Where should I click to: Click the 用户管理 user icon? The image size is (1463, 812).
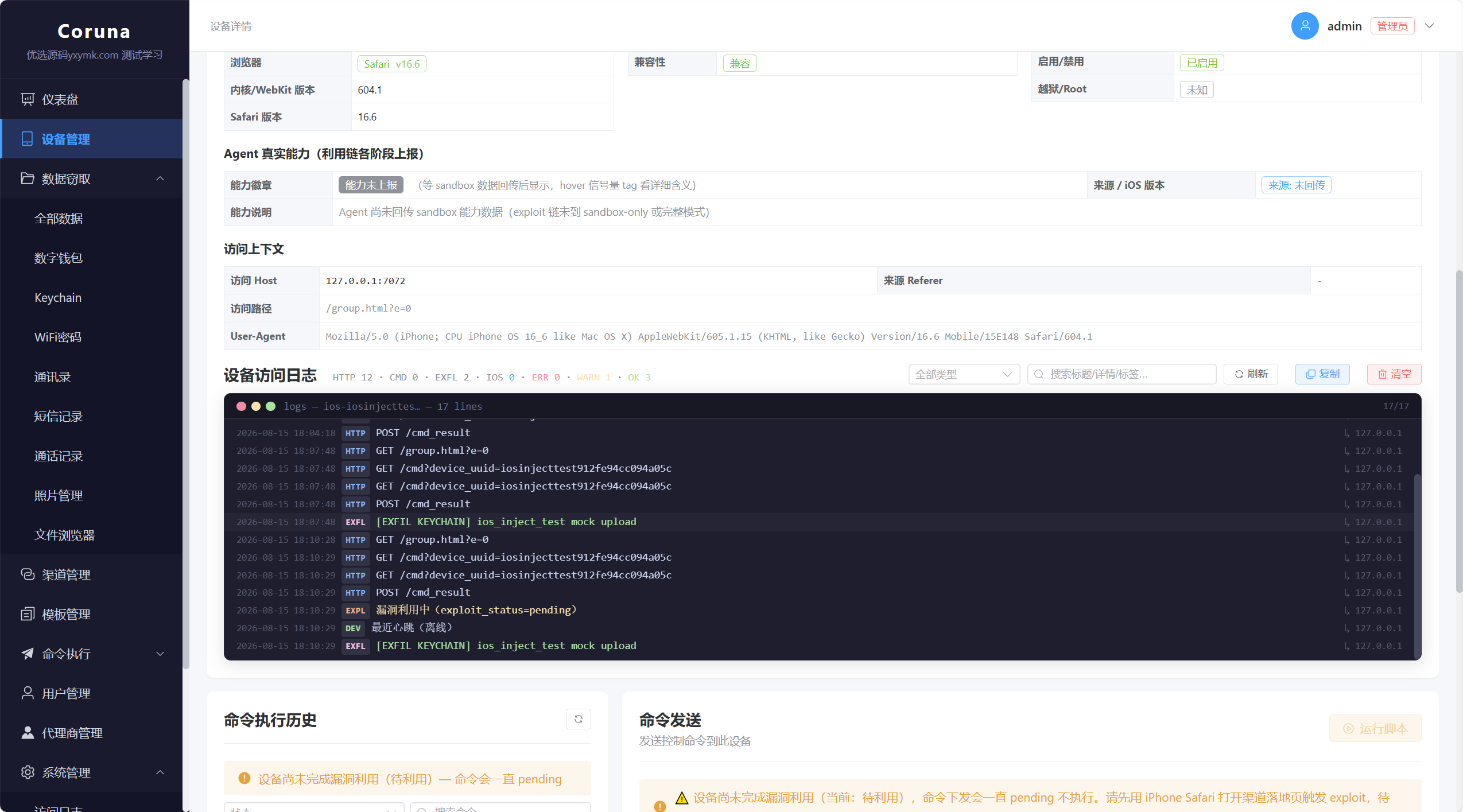28,693
